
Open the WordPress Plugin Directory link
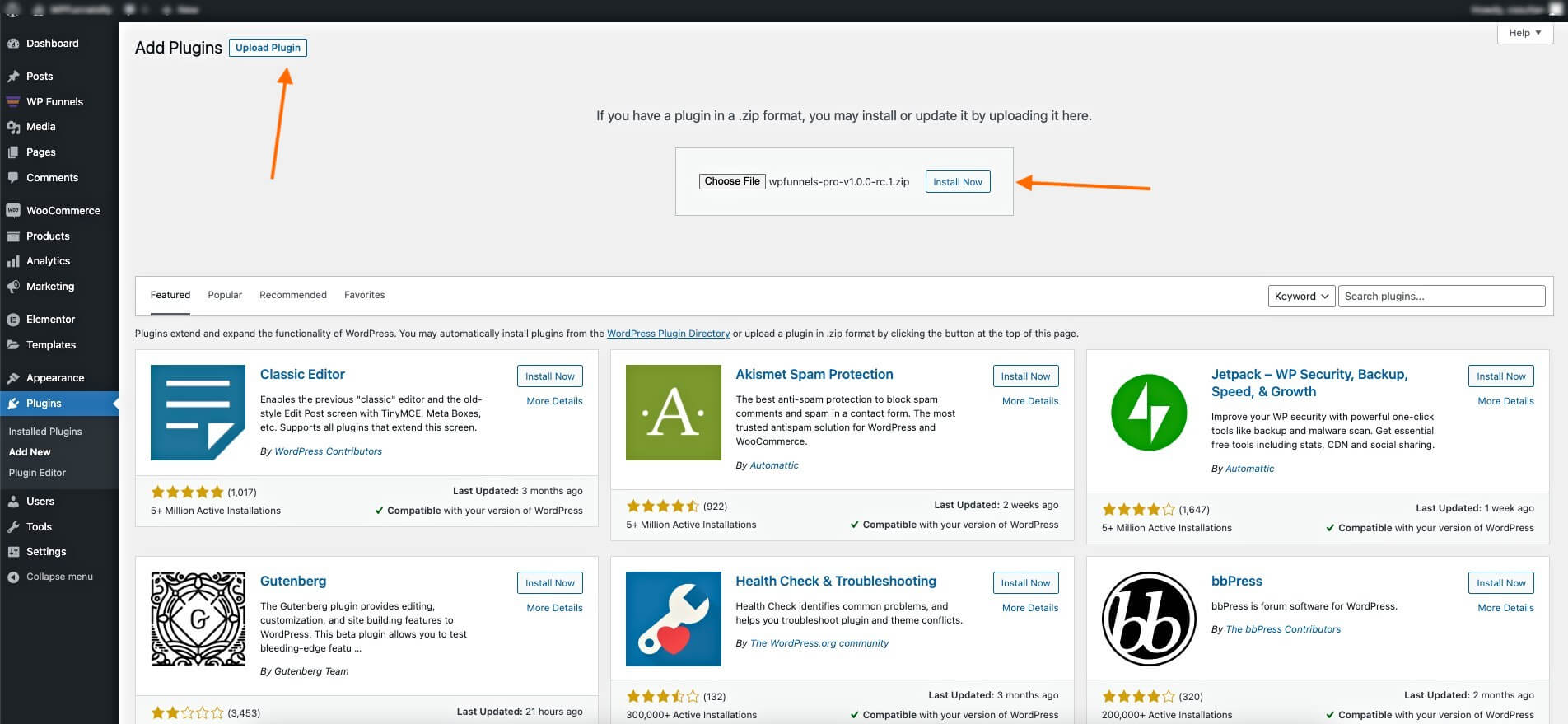coord(668,334)
